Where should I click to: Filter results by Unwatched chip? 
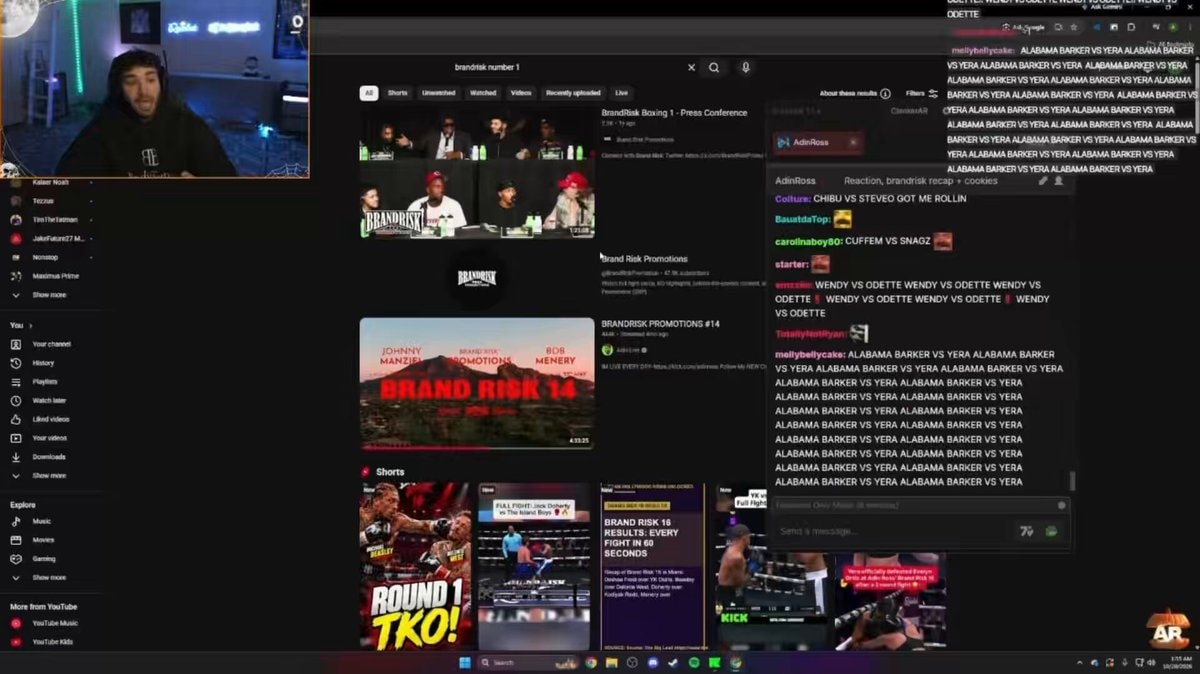(438, 93)
